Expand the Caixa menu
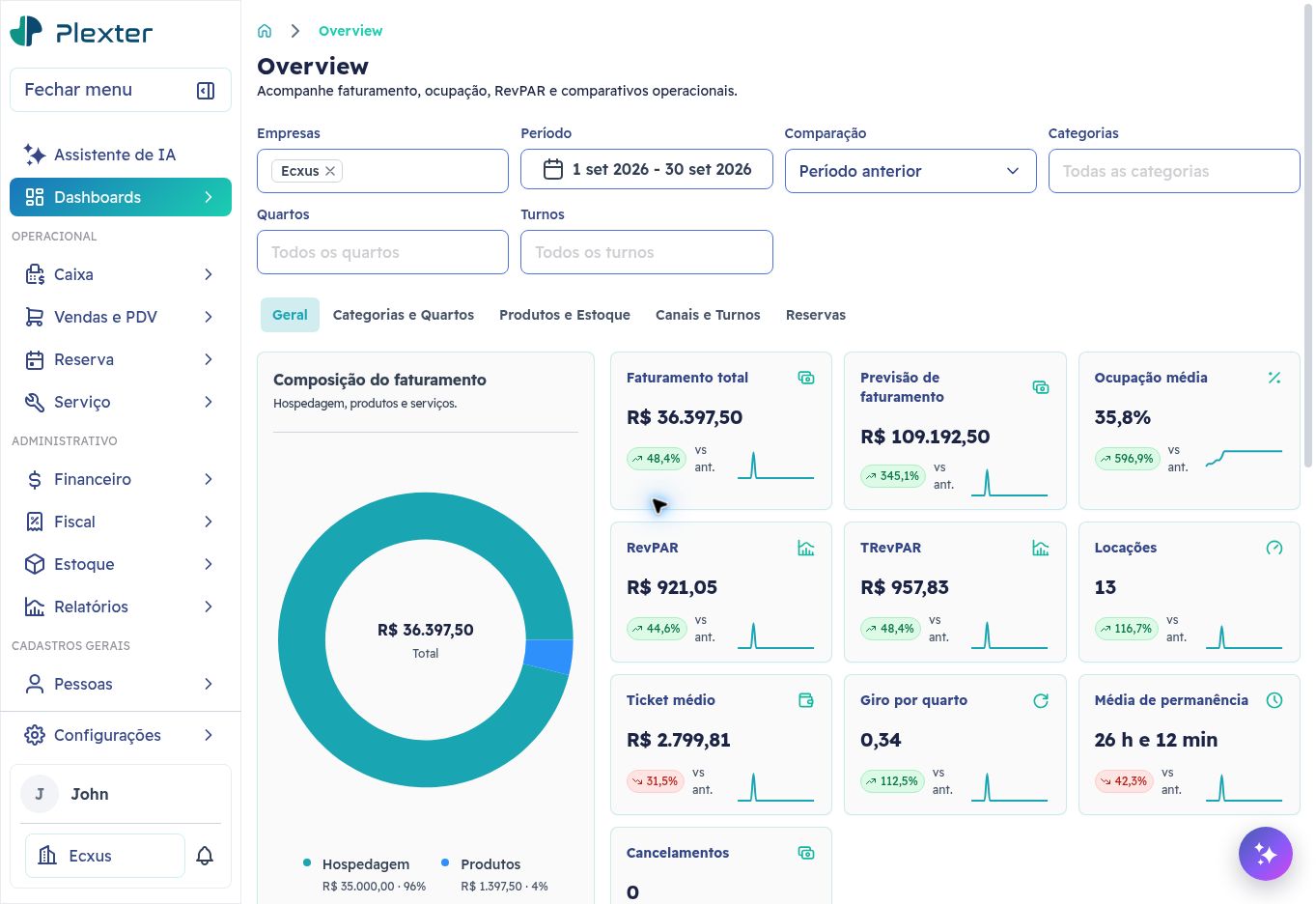The height and width of the screenshot is (904, 1316). point(121,274)
